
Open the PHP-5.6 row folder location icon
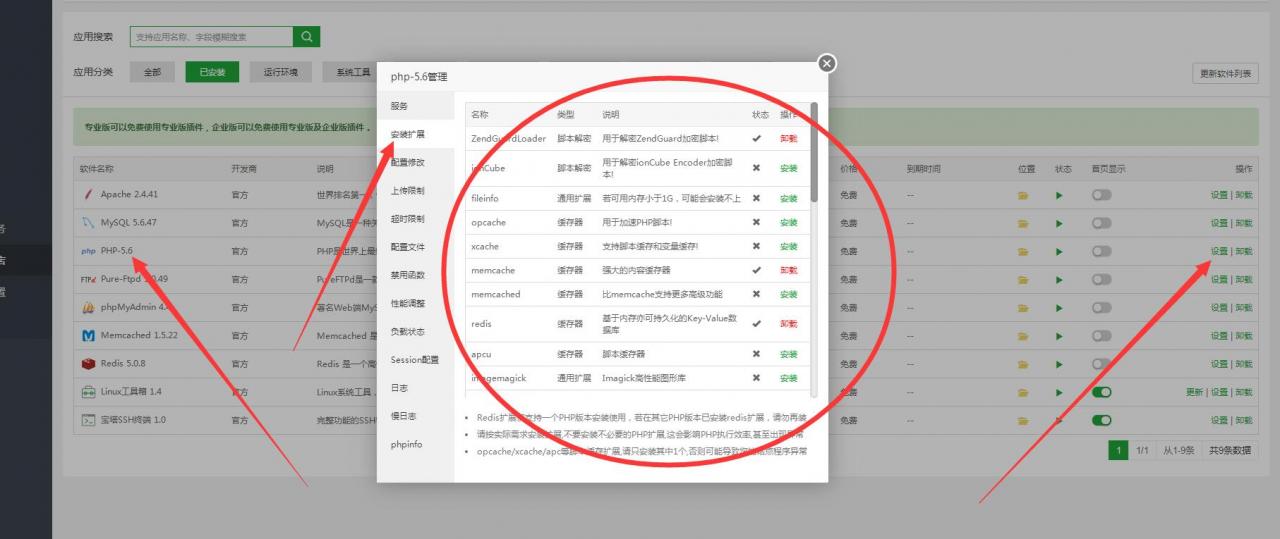[x=1023, y=251]
